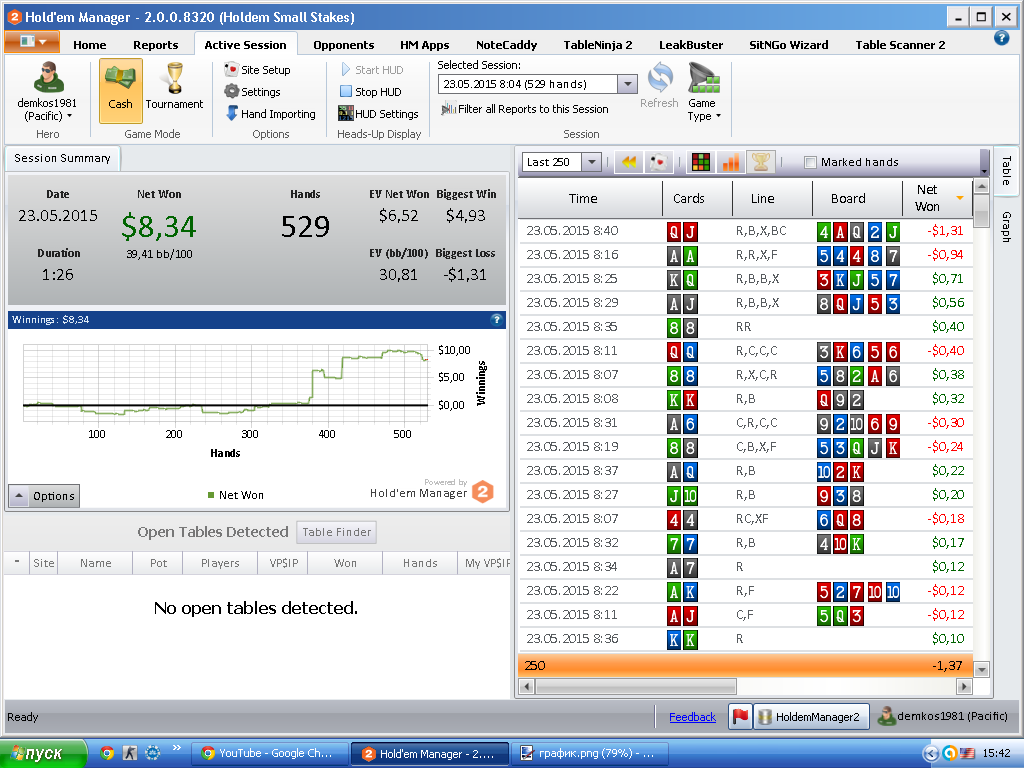
Task: Open the Last 250 hands dropdown
Action: (592, 162)
